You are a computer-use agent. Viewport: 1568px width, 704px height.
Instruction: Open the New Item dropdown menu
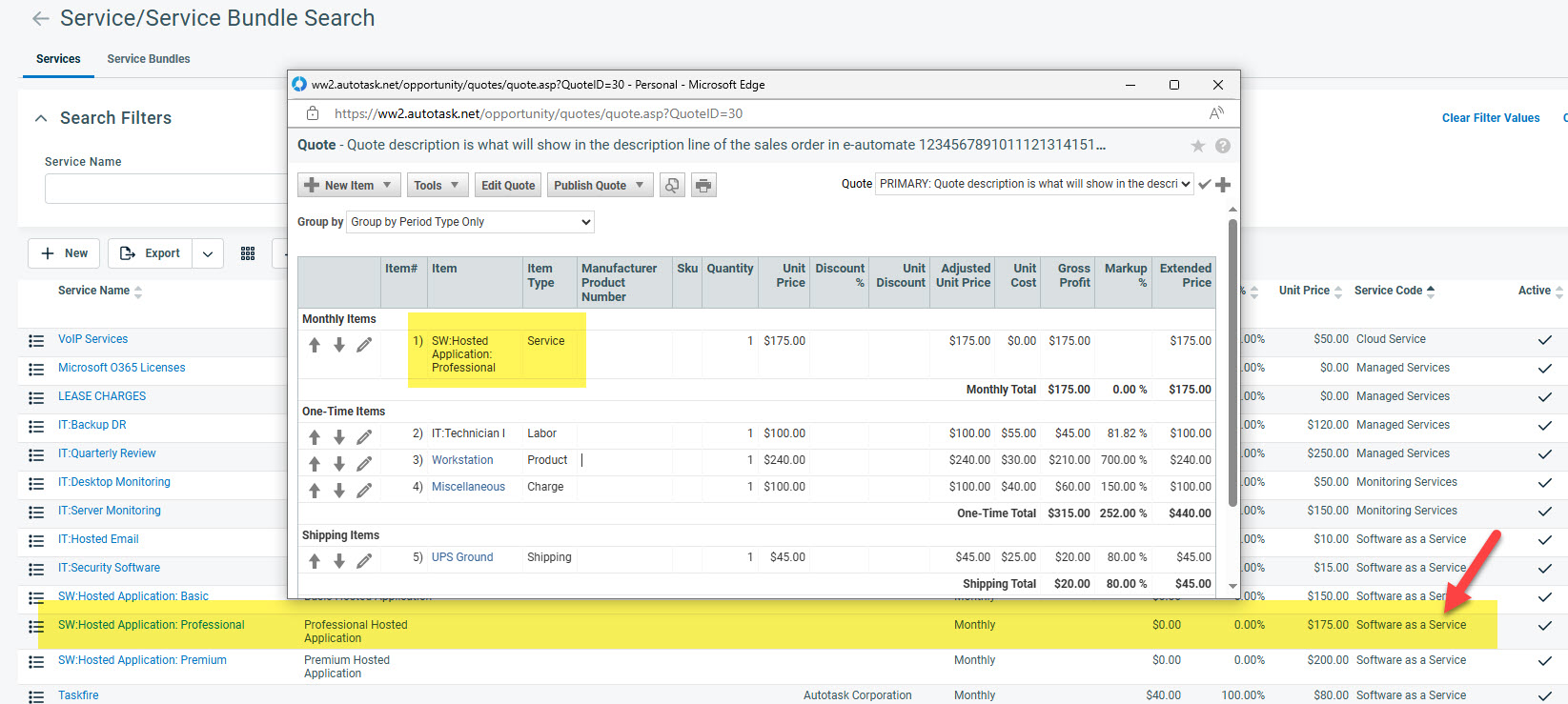[349, 185]
